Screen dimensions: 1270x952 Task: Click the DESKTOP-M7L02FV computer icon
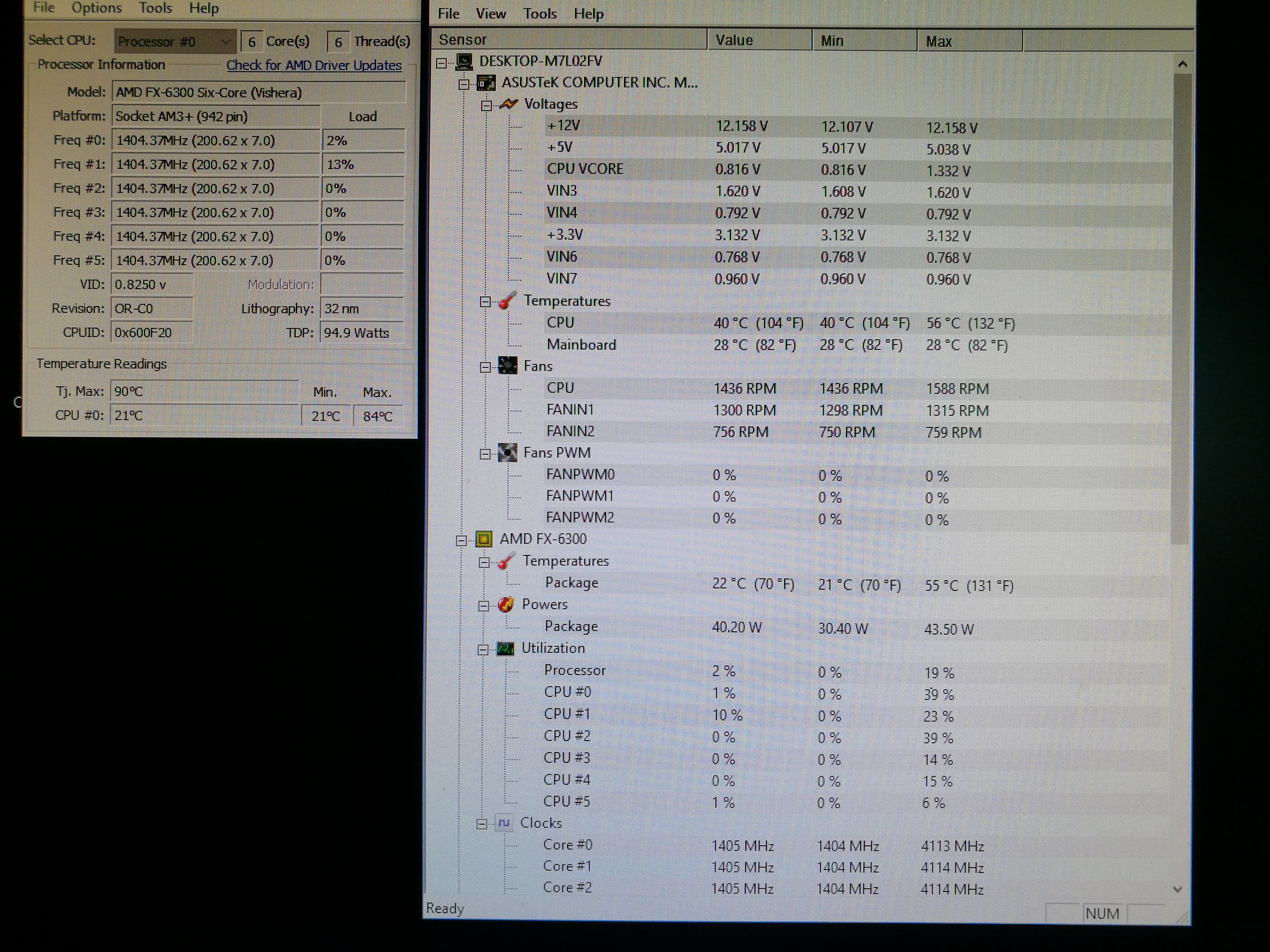(x=463, y=61)
